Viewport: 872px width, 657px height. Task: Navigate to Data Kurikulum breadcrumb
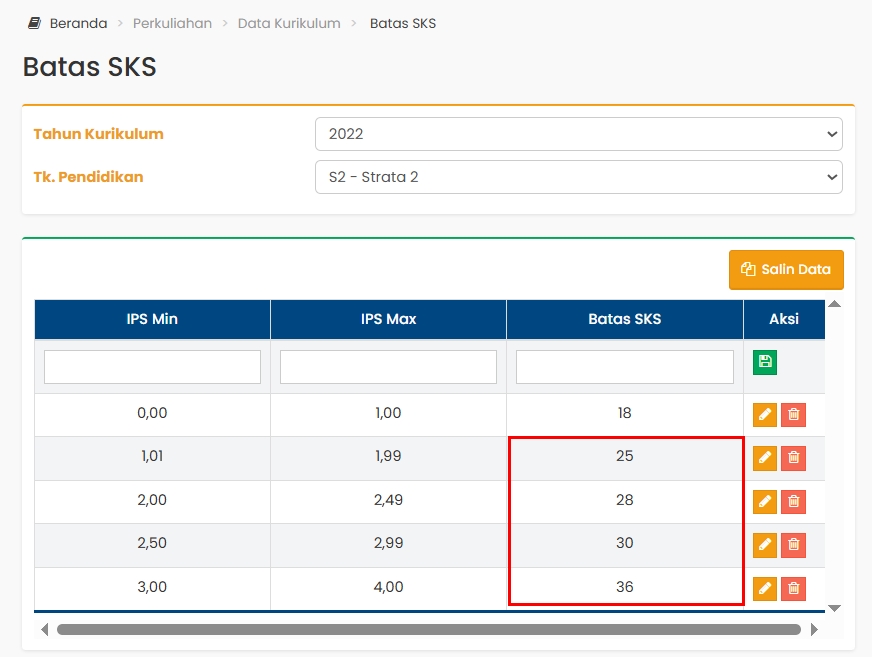click(289, 23)
